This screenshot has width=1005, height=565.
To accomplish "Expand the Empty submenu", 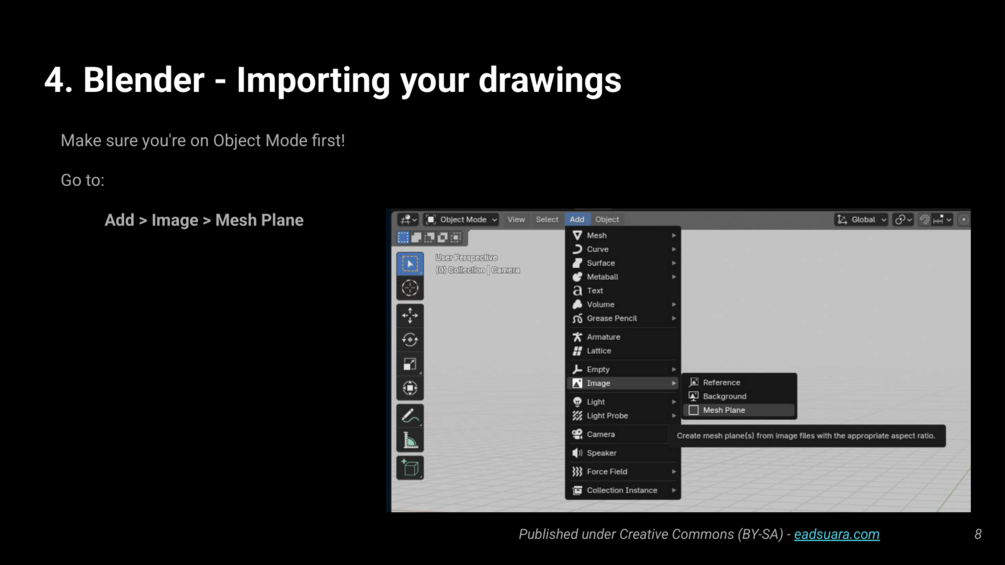I will [623, 370].
